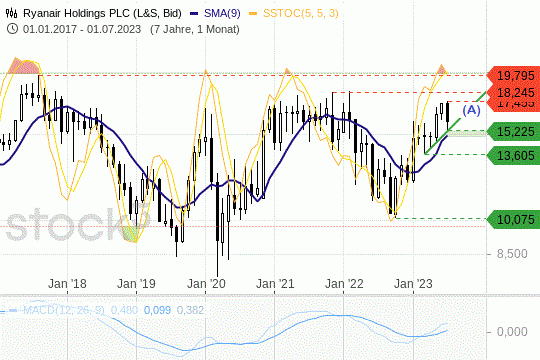The width and height of the screenshot is (540, 360).
Task: Select the Ryanair Holdings PLC title text
Action: tap(102, 13)
